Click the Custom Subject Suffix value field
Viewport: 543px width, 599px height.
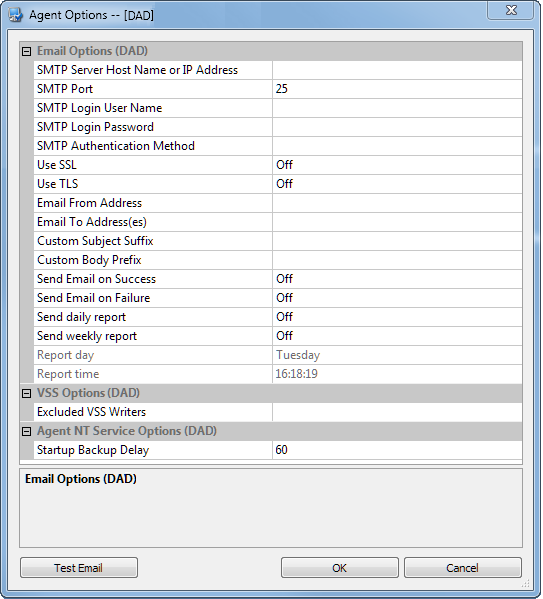pyautogui.click(x=397, y=241)
